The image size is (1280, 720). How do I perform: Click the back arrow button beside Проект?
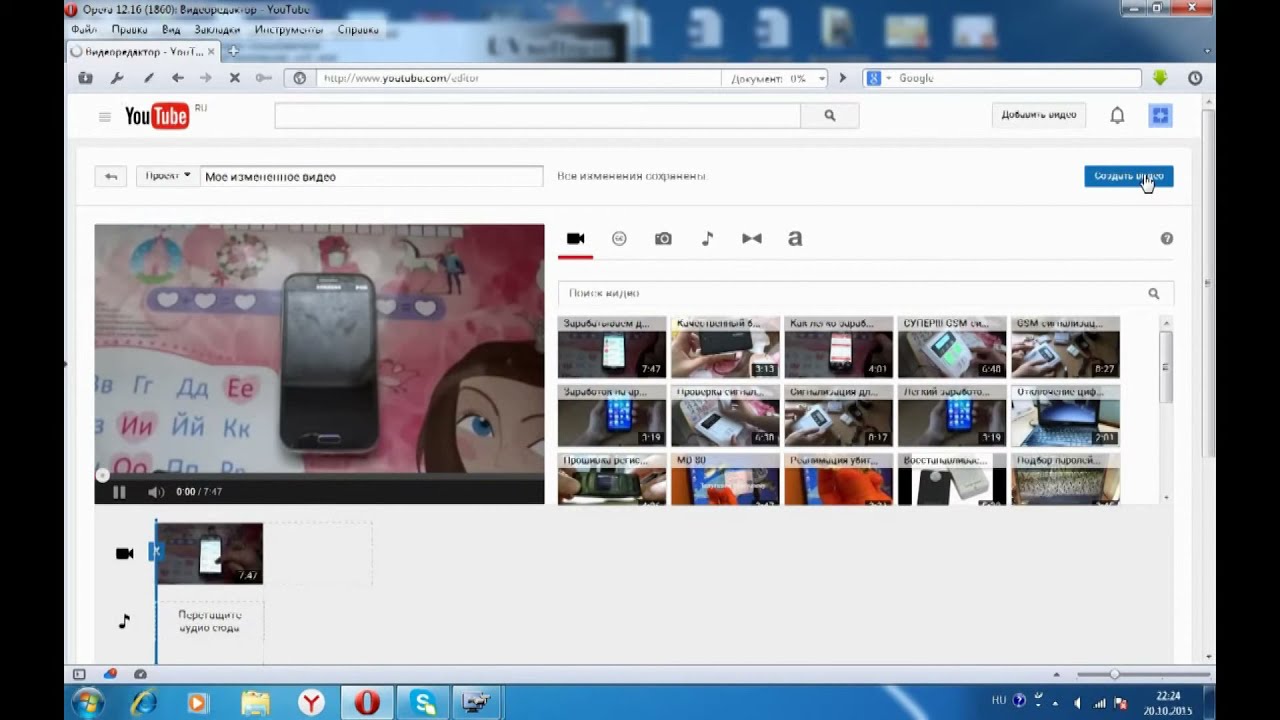tap(111, 176)
